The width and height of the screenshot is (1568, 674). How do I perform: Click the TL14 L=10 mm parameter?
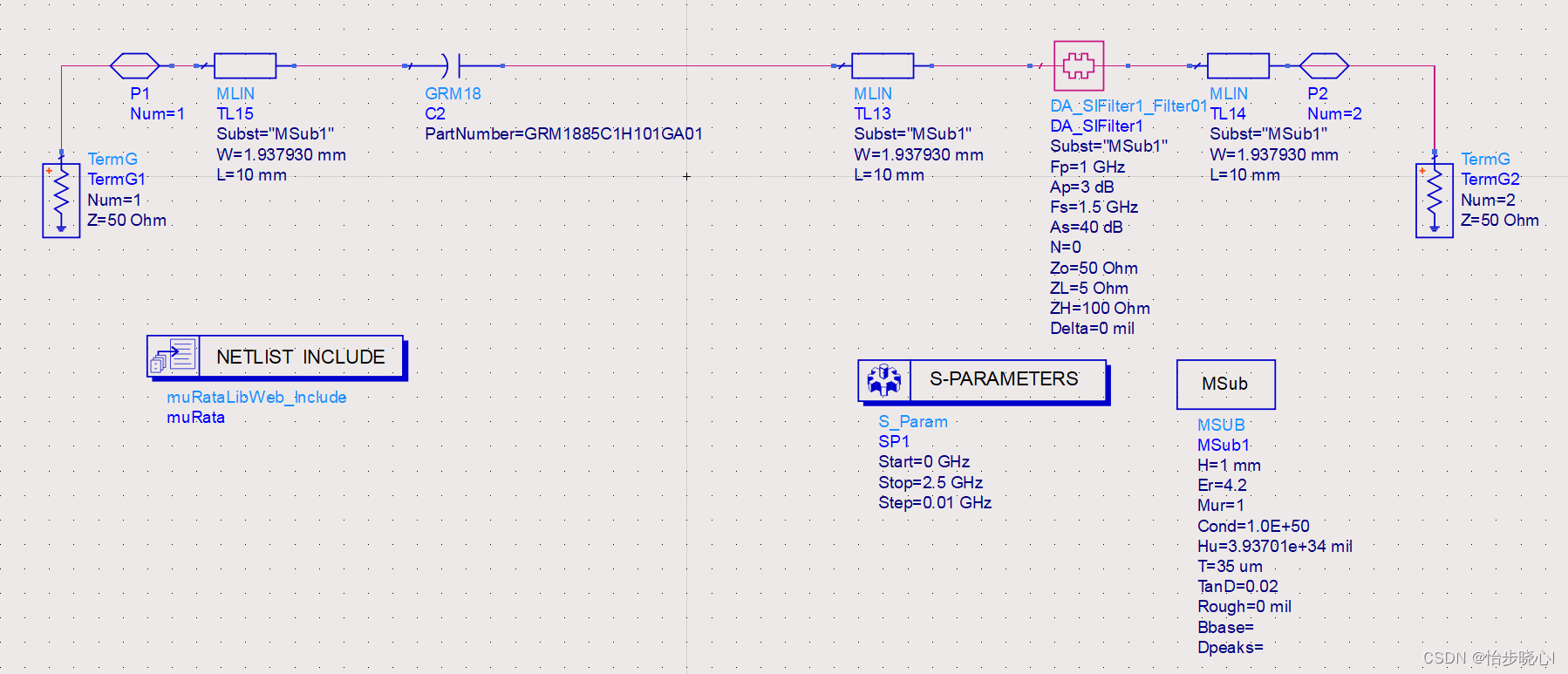1244,174
